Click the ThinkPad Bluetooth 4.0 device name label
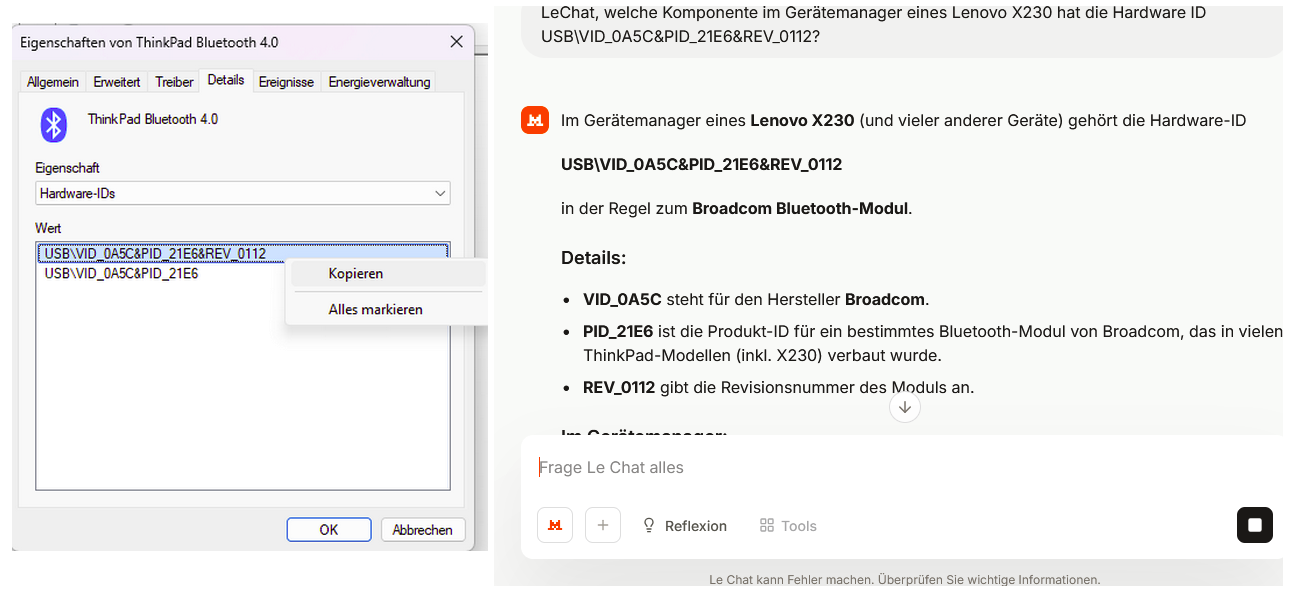 click(x=153, y=119)
